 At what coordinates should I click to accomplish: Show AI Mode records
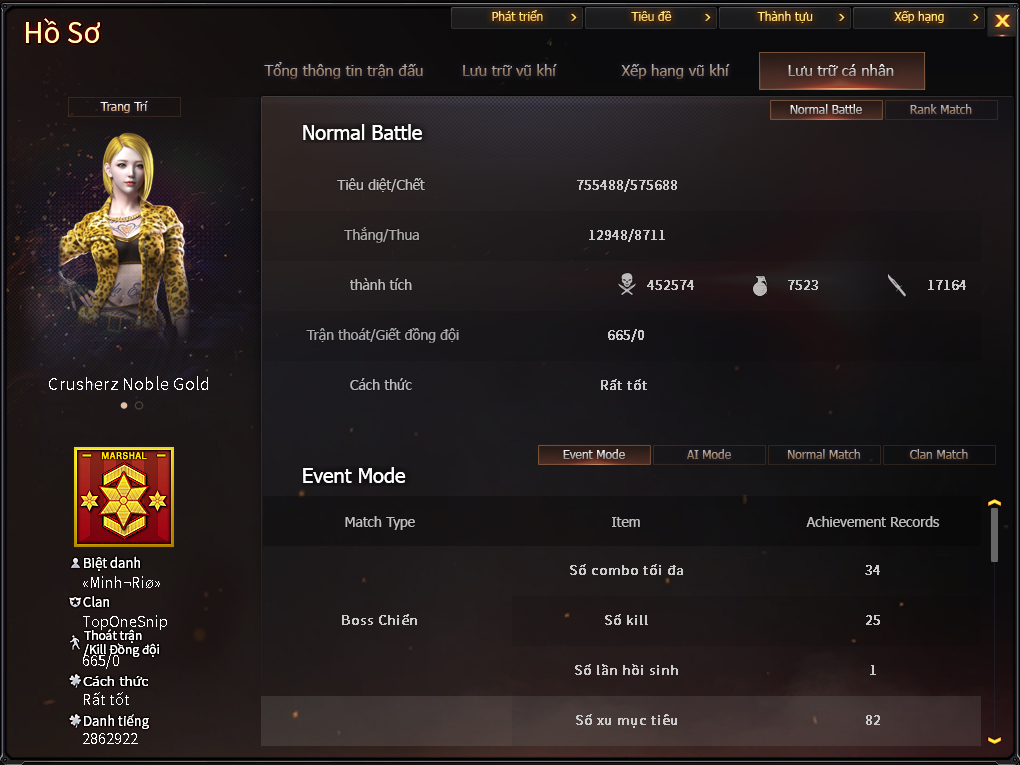coord(709,455)
